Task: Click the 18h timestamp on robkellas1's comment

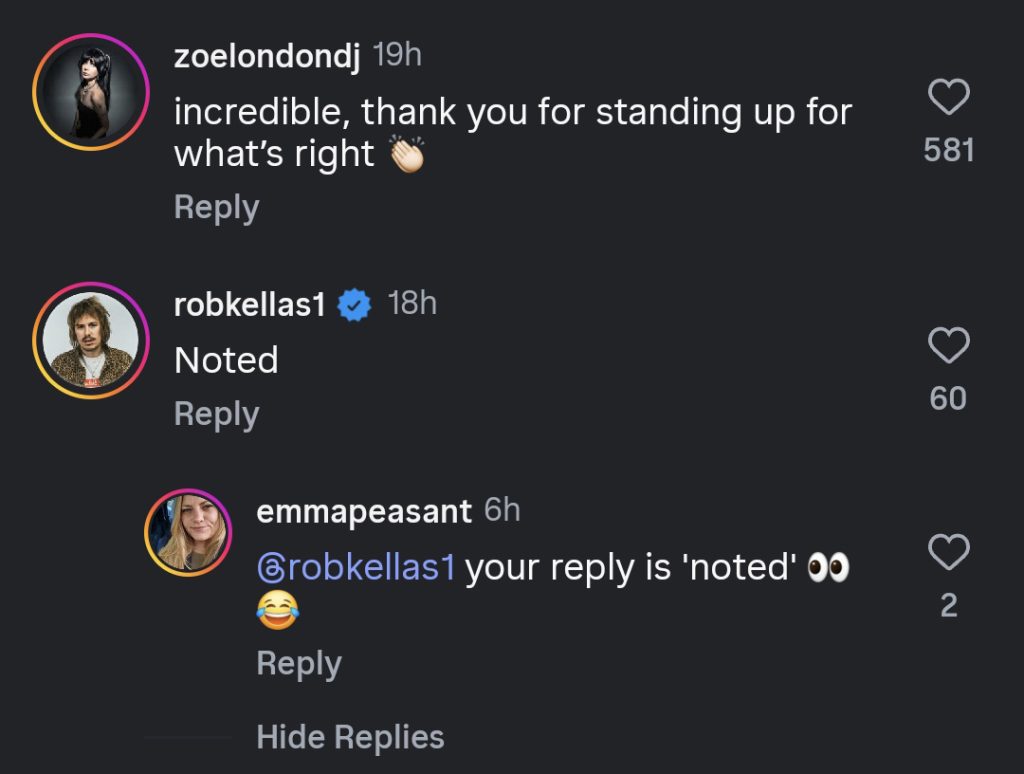Action: [x=412, y=304]
